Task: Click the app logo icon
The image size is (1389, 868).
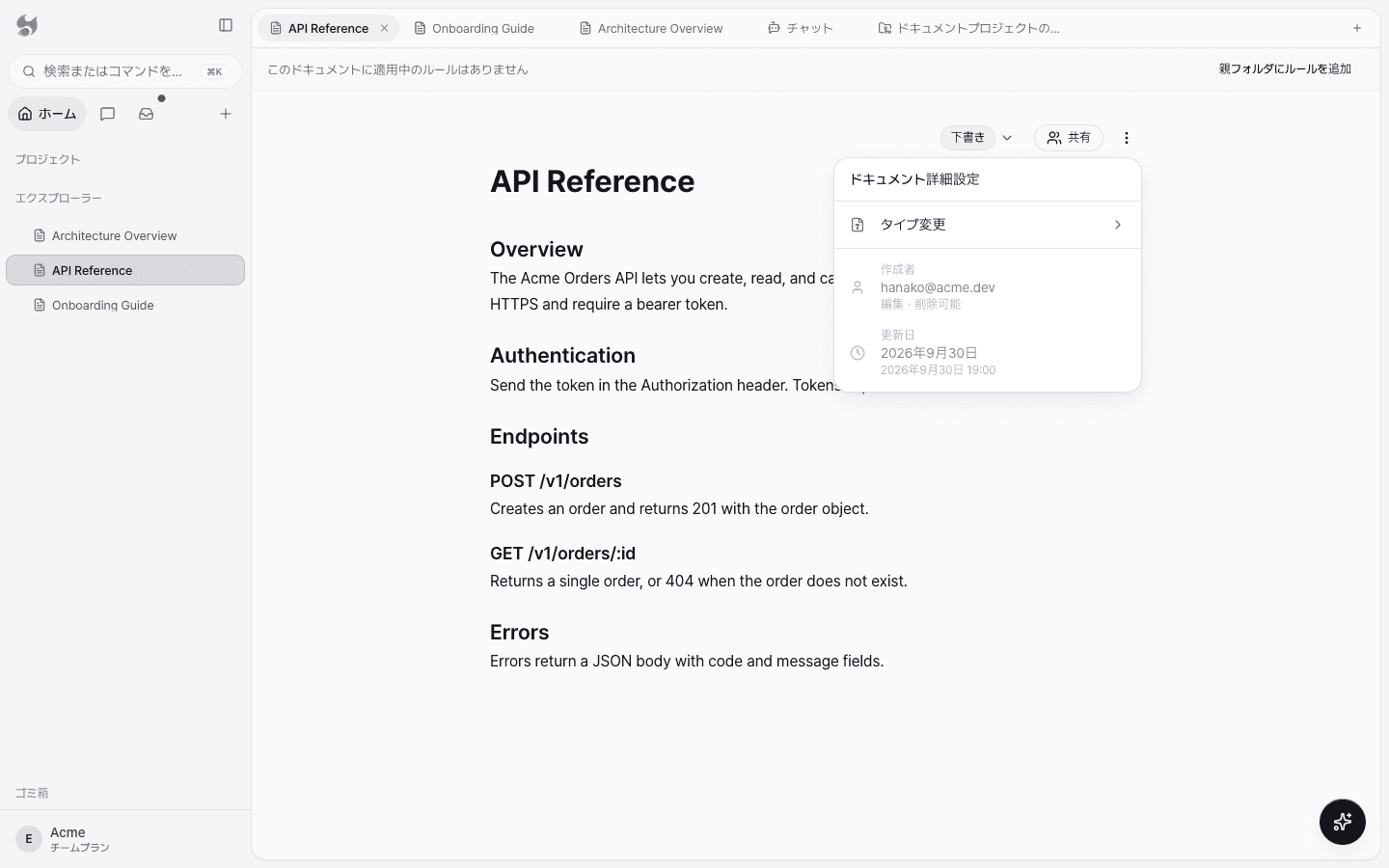Action: pos(27,26)
